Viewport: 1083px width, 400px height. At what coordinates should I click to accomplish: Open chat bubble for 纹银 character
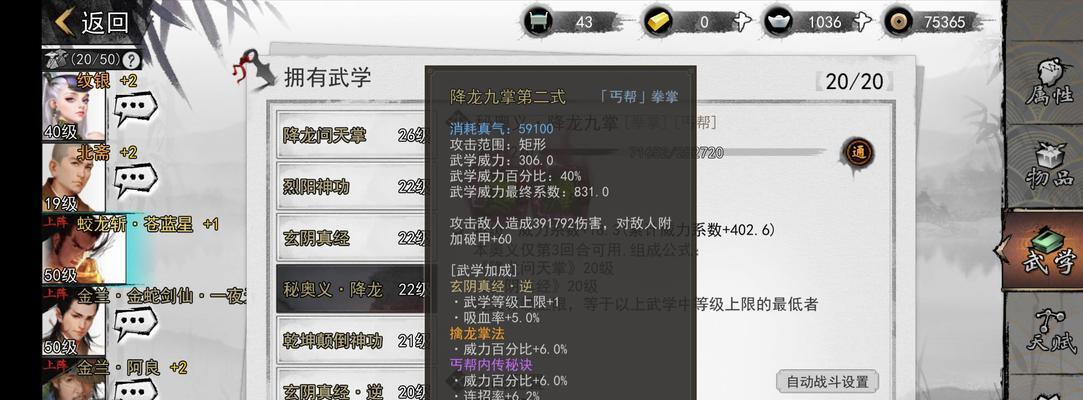(135, 108)
